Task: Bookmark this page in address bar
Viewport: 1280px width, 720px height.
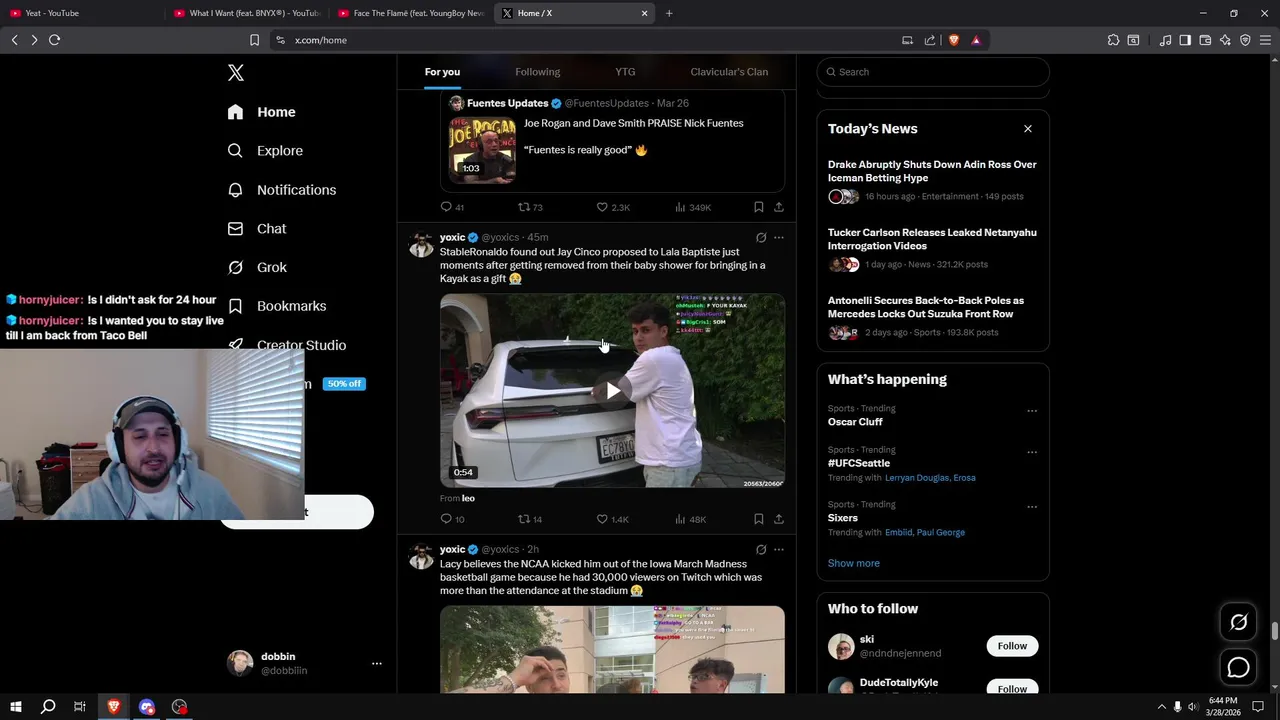Action: click(x=254, y=40)
